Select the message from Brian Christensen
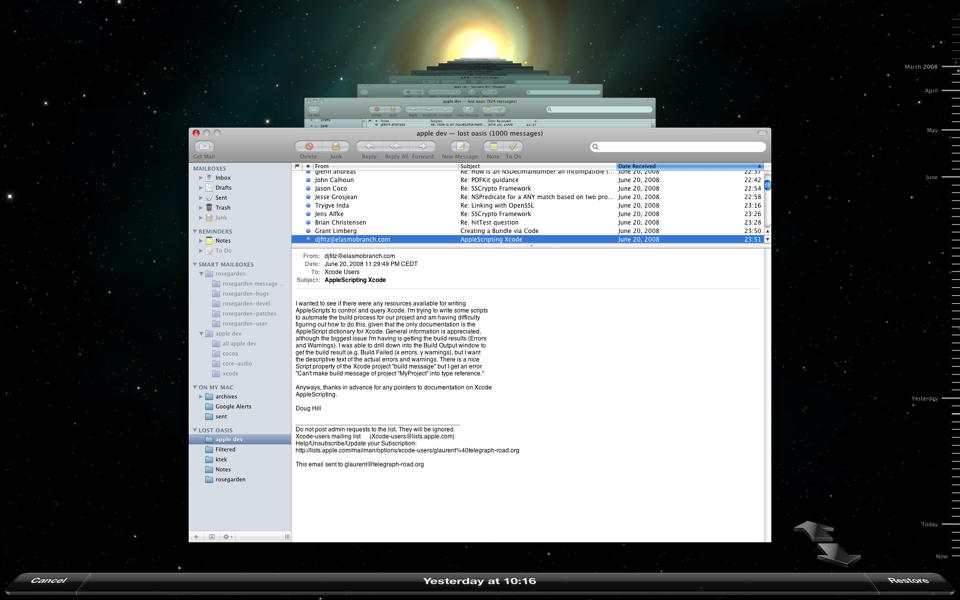 [x=530, y=222]
